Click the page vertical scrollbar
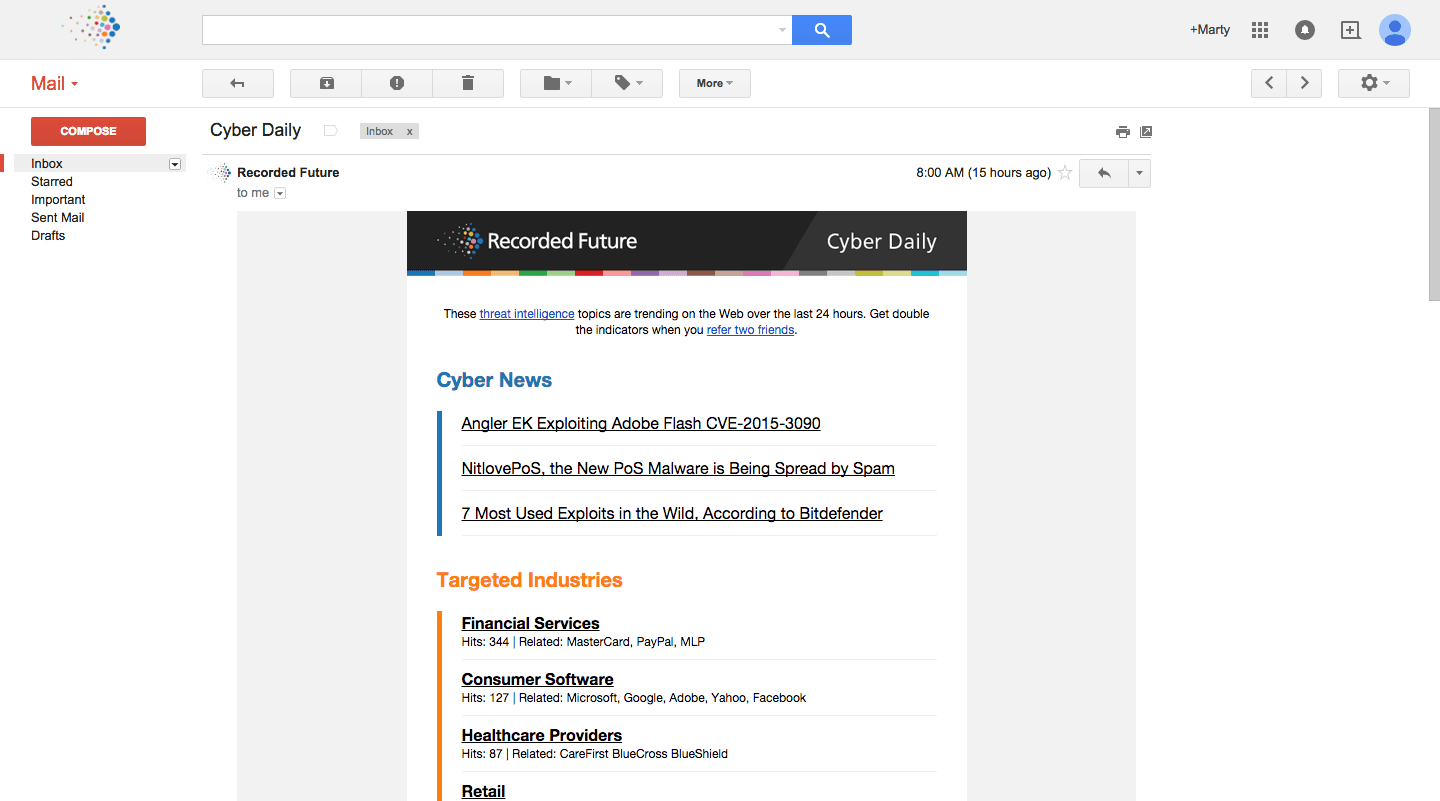Image resolution: width=1440 pixels, height=801 pixels. pos(1434,205)
